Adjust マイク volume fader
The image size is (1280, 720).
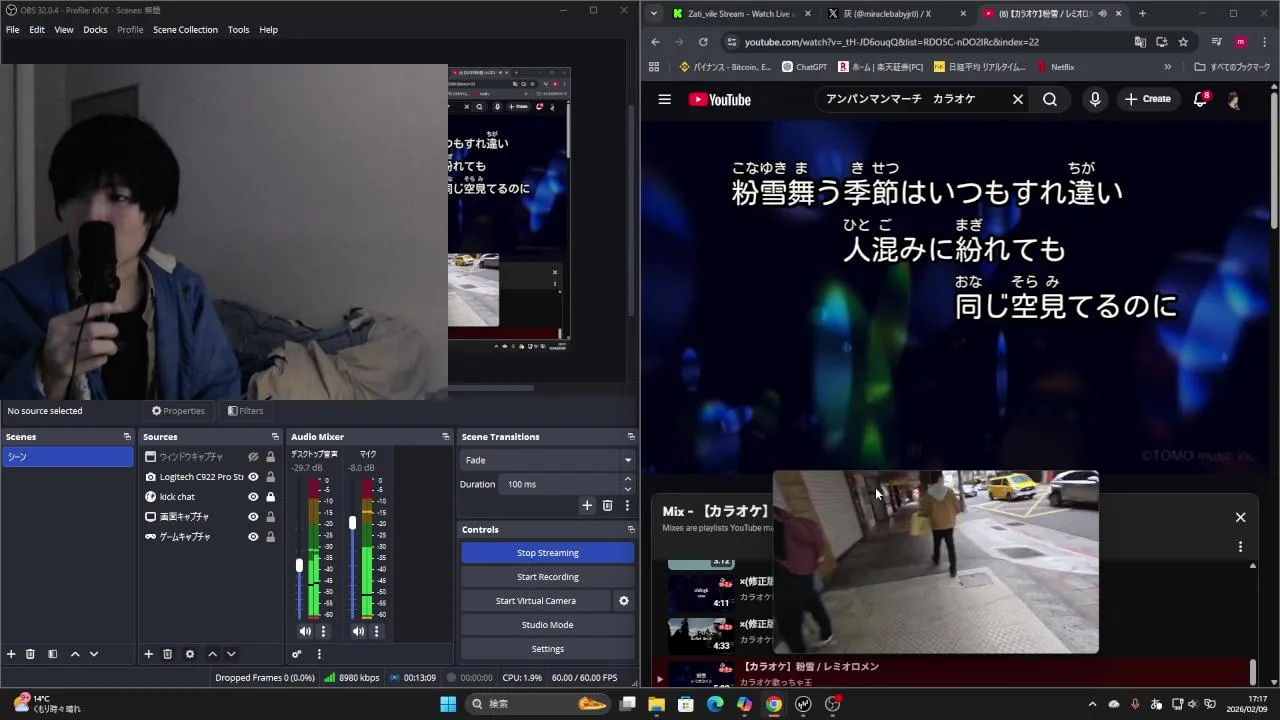352,523
